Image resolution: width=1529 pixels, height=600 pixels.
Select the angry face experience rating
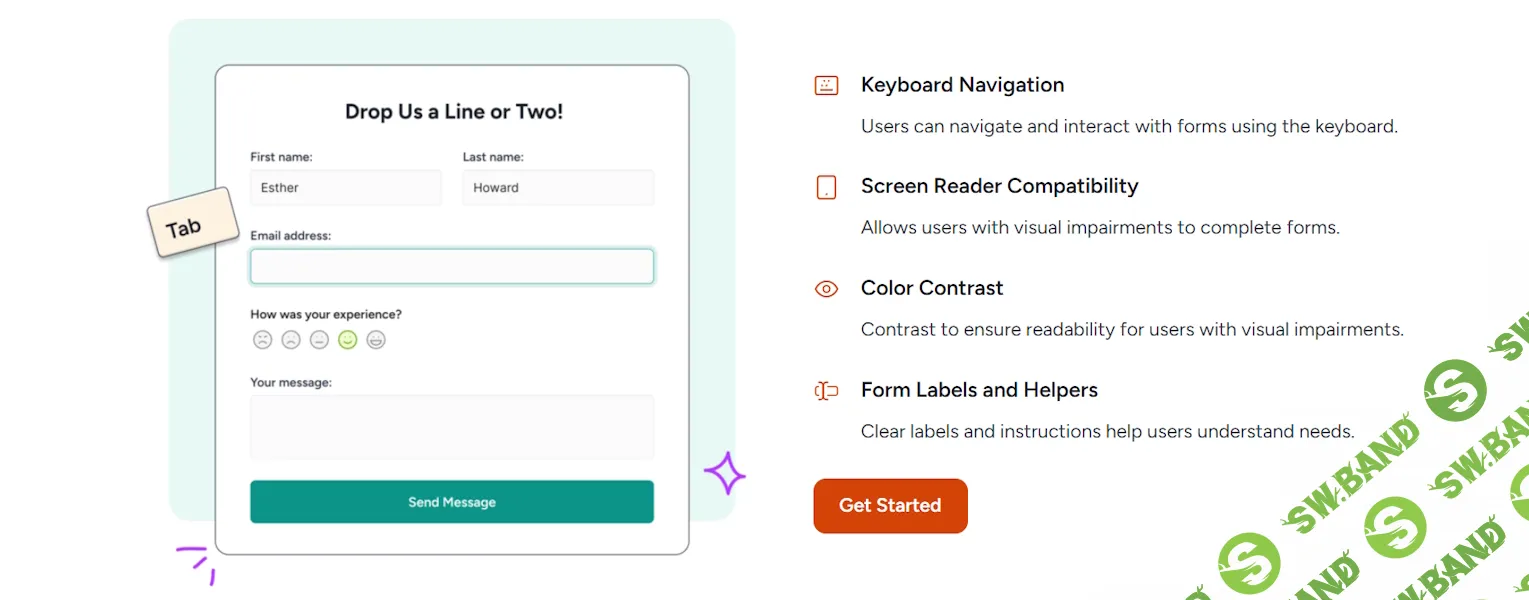[x=262, y=340]
